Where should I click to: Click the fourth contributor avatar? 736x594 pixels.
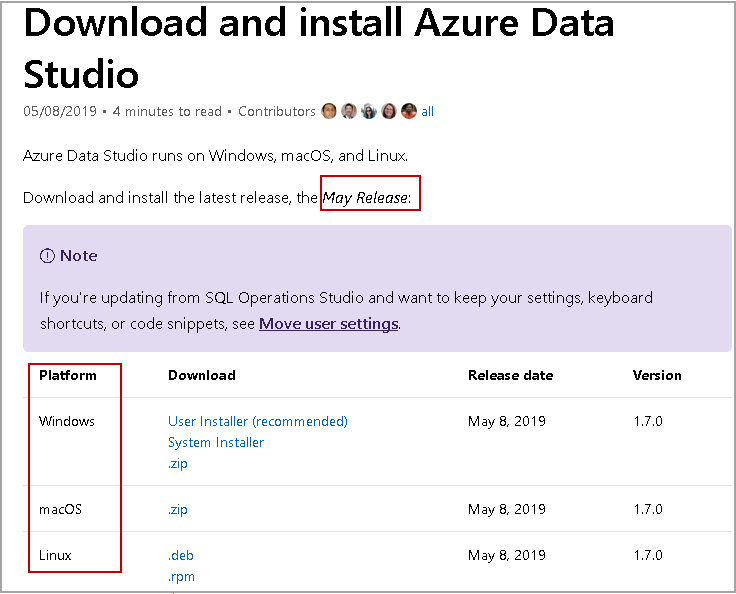pyautogui.click(x=389, y=111)
